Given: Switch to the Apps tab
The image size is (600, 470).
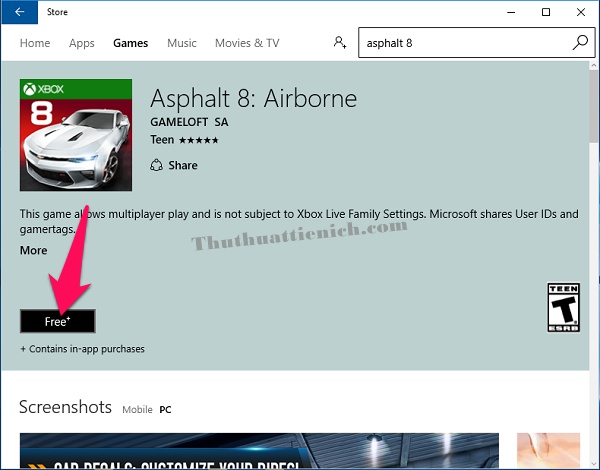Looking at the screenshot, I should click(x=82, y=43).
